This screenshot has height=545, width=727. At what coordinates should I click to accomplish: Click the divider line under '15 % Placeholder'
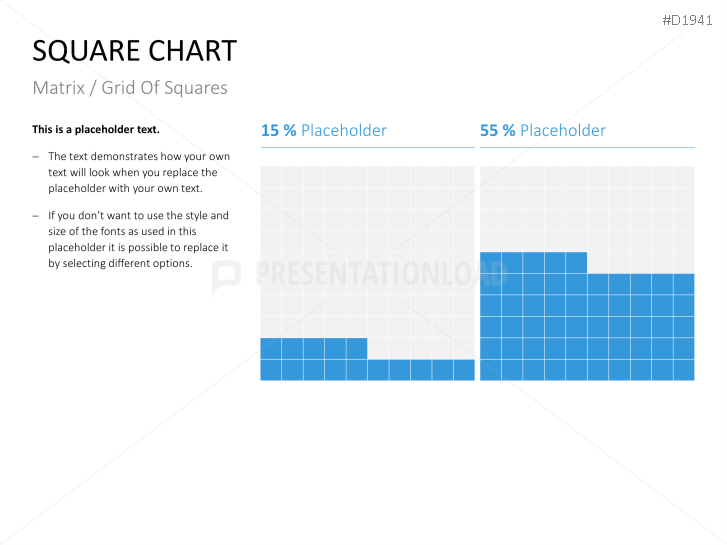click(x=367, y=148)
